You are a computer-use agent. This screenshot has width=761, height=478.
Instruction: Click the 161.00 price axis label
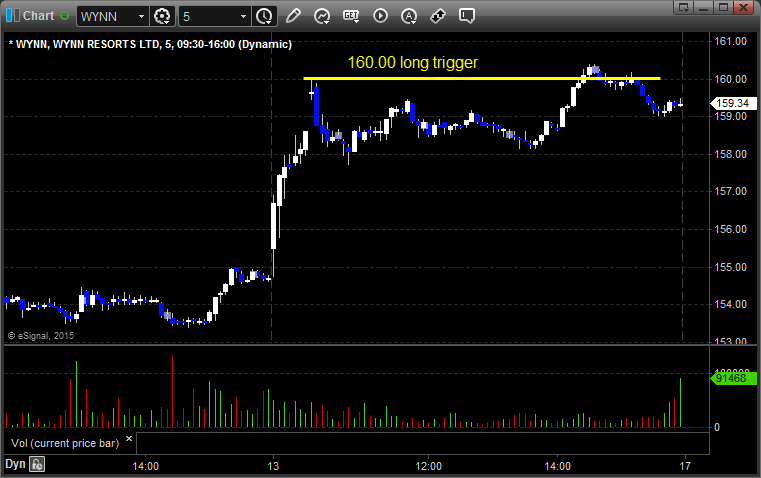pyautogui.click(x=730, y=41)
